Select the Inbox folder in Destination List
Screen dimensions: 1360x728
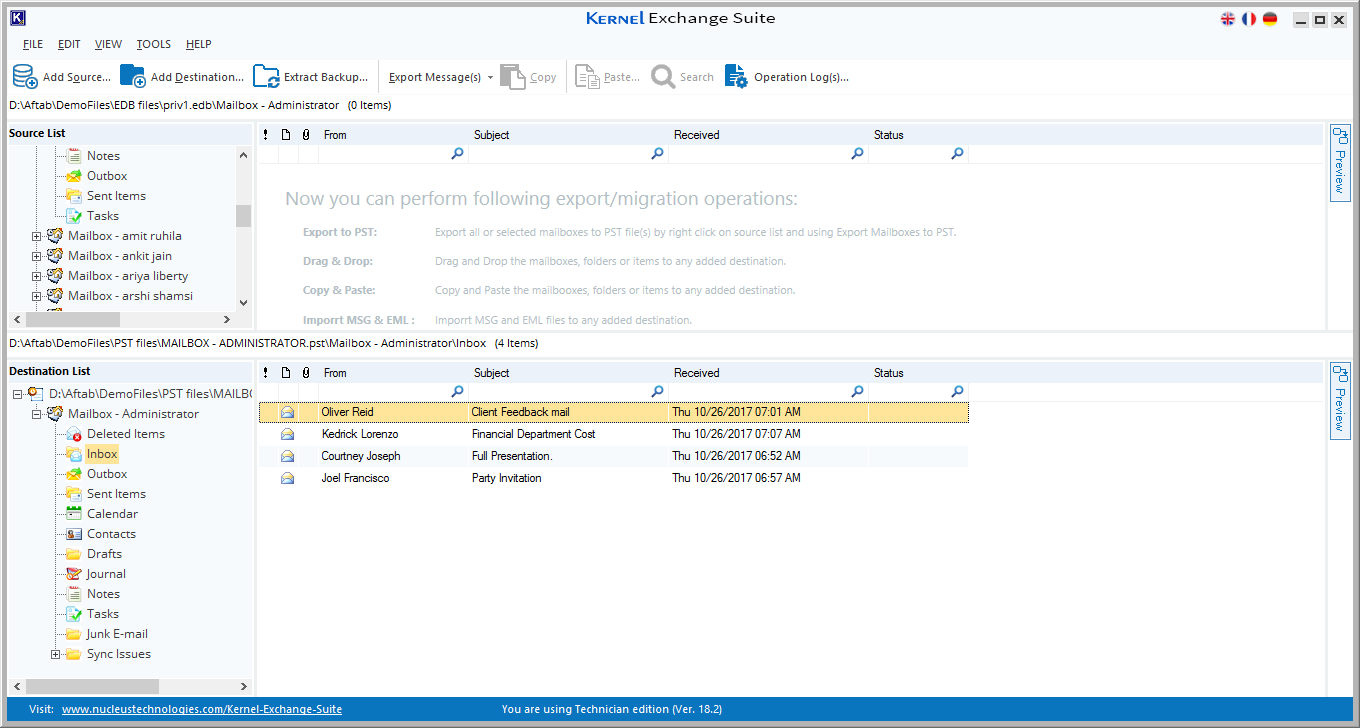click(102, 454)
